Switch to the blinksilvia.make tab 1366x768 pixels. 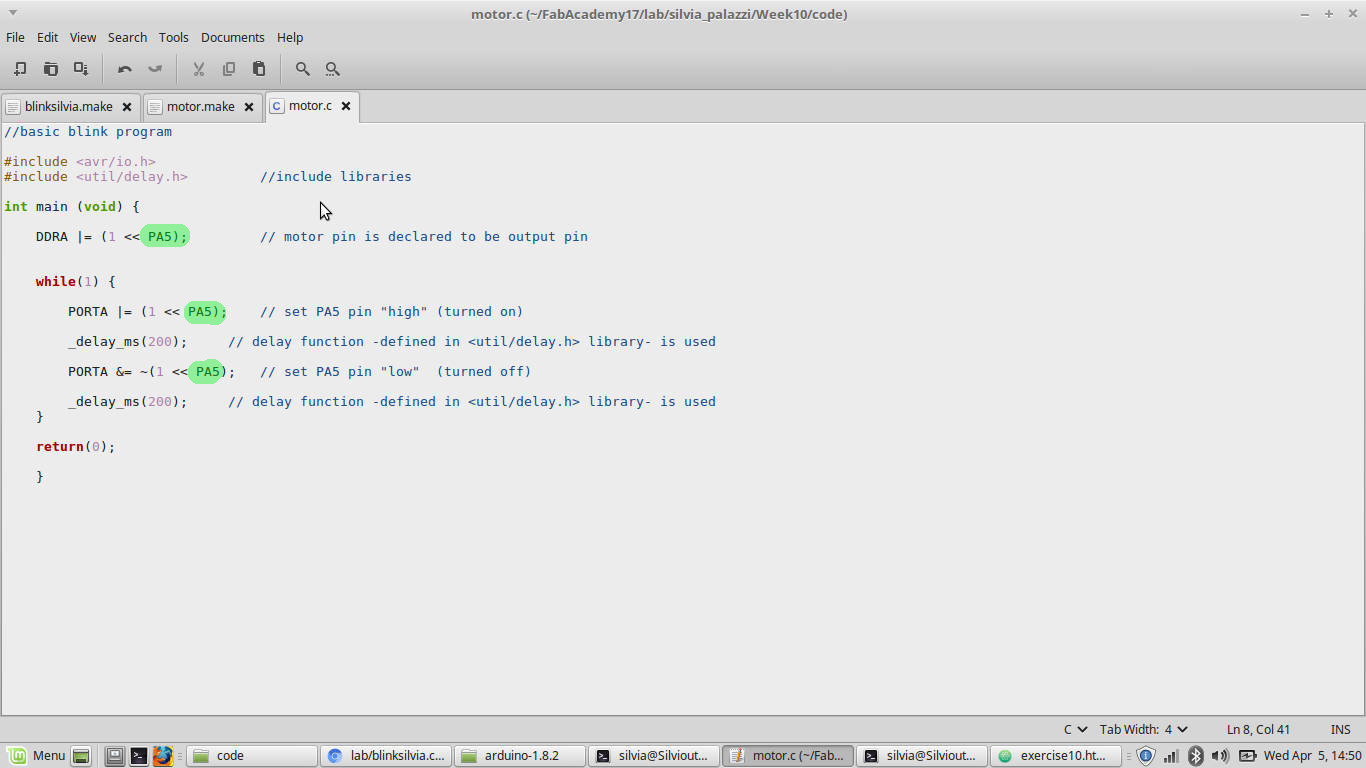pos(68,106)
